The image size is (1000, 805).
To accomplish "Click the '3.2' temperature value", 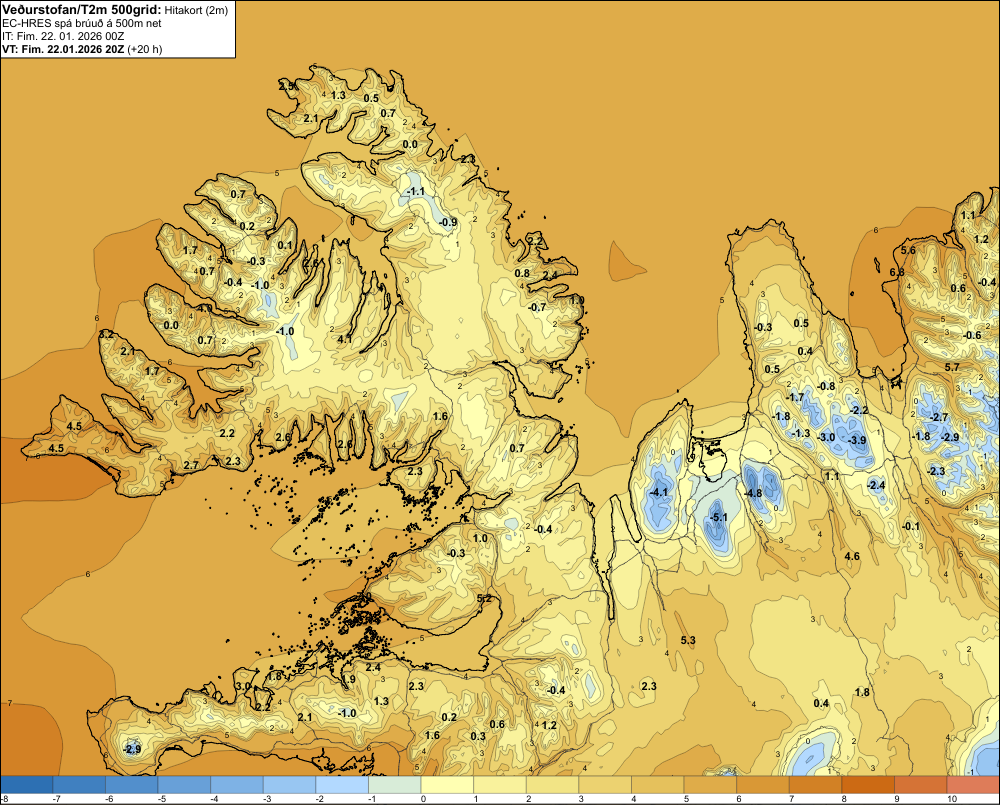I will 107,334.
